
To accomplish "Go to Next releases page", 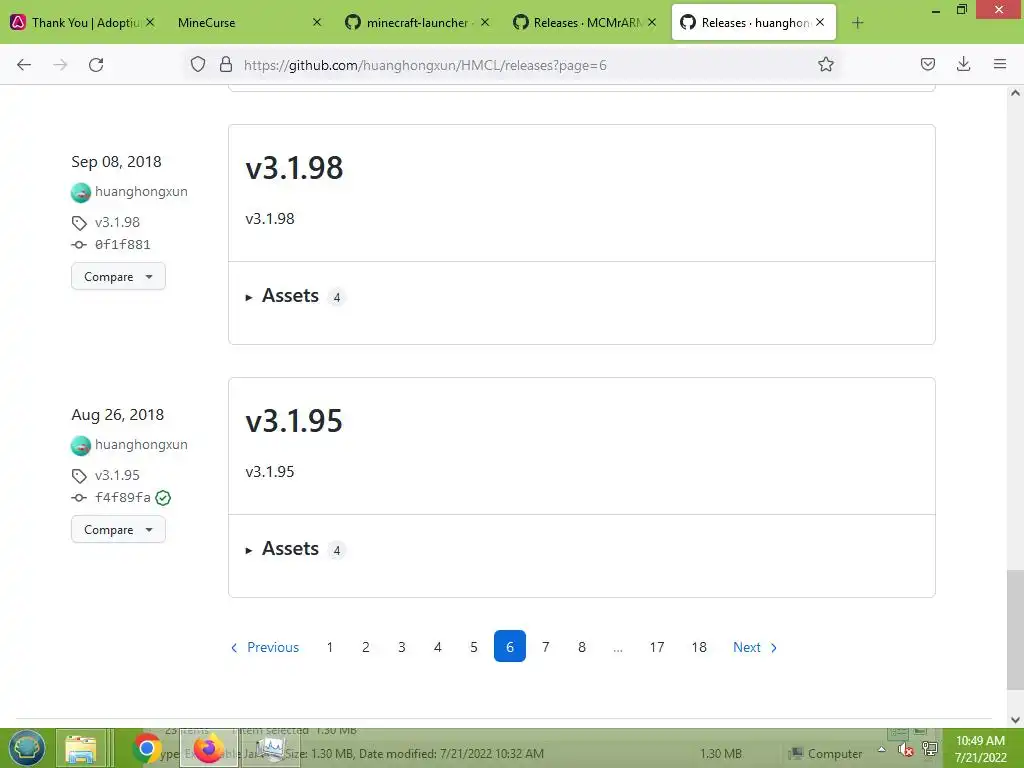I will pyautogui.click(x=755, y=647).
